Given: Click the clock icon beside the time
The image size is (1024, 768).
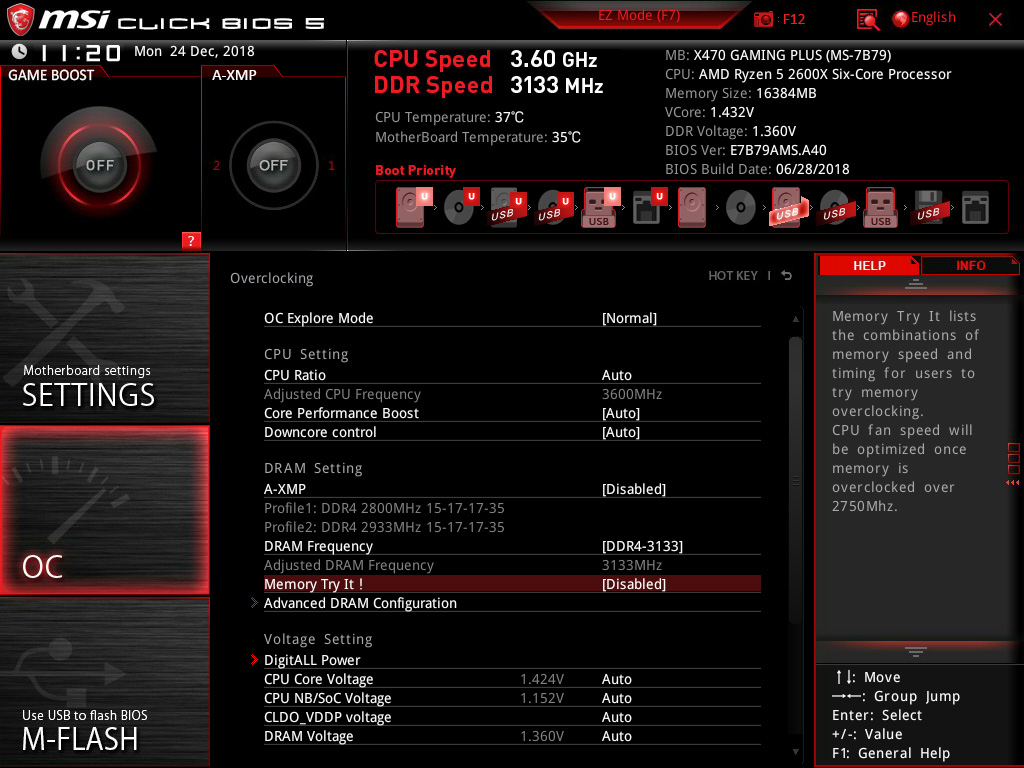Looking at the screenshot, I should point(20,52).
